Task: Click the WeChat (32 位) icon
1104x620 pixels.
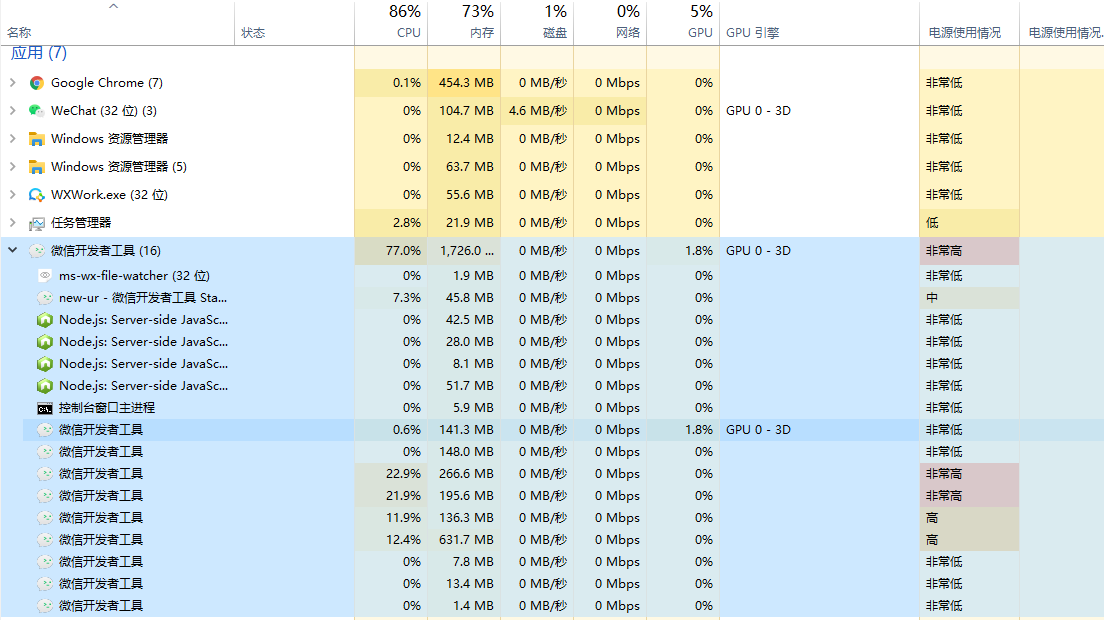Action: (x=37, y=111)
